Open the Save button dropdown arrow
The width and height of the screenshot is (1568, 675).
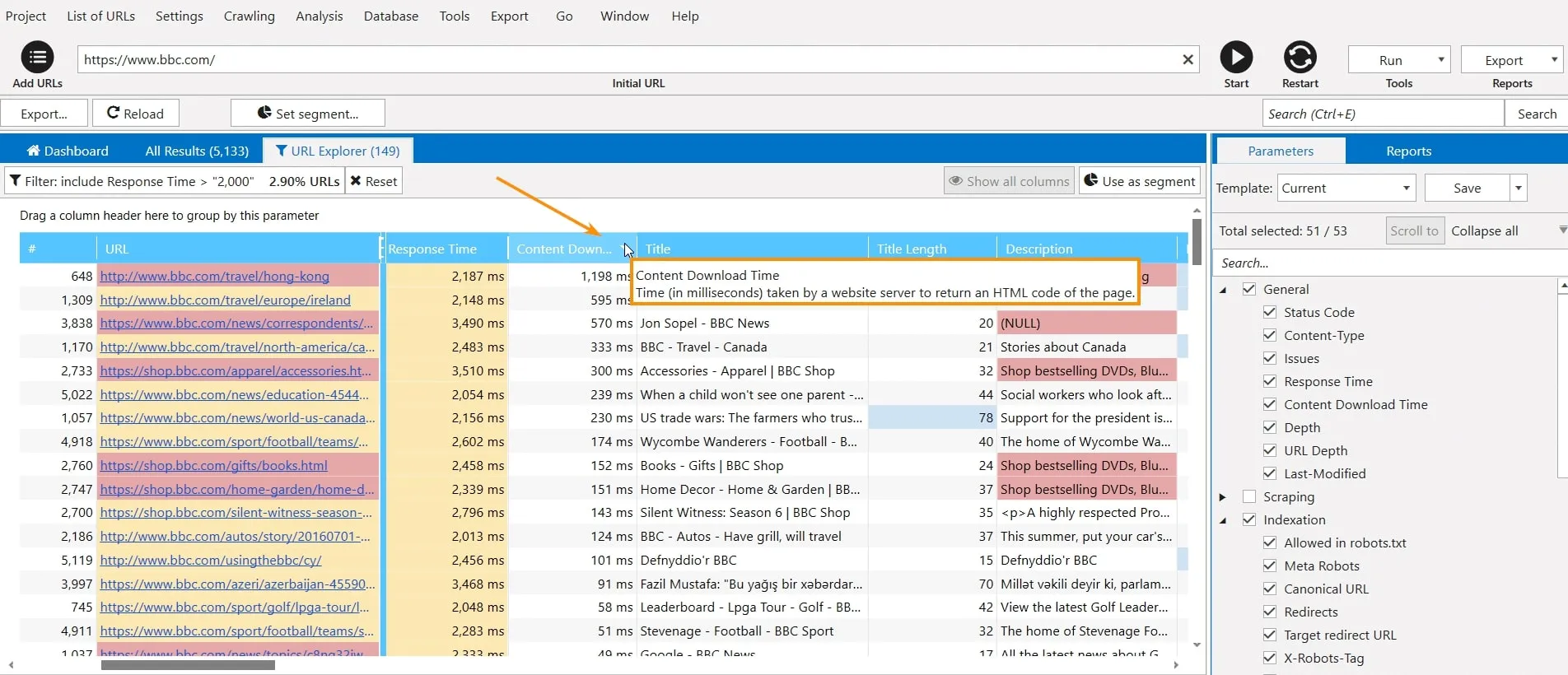pyautogui.click(x=1518, y=188)
